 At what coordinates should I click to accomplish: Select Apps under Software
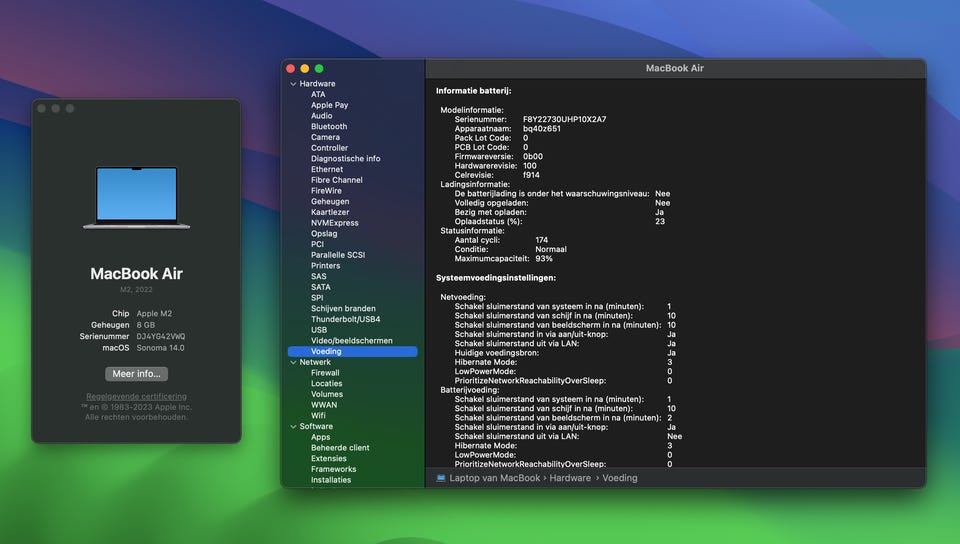[320, 437]
